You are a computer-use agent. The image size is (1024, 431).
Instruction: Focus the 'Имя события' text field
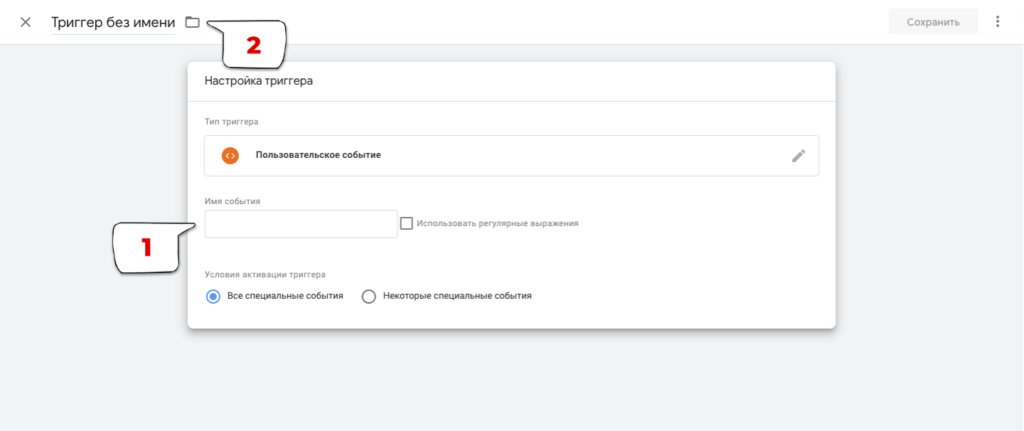point(301,224)
